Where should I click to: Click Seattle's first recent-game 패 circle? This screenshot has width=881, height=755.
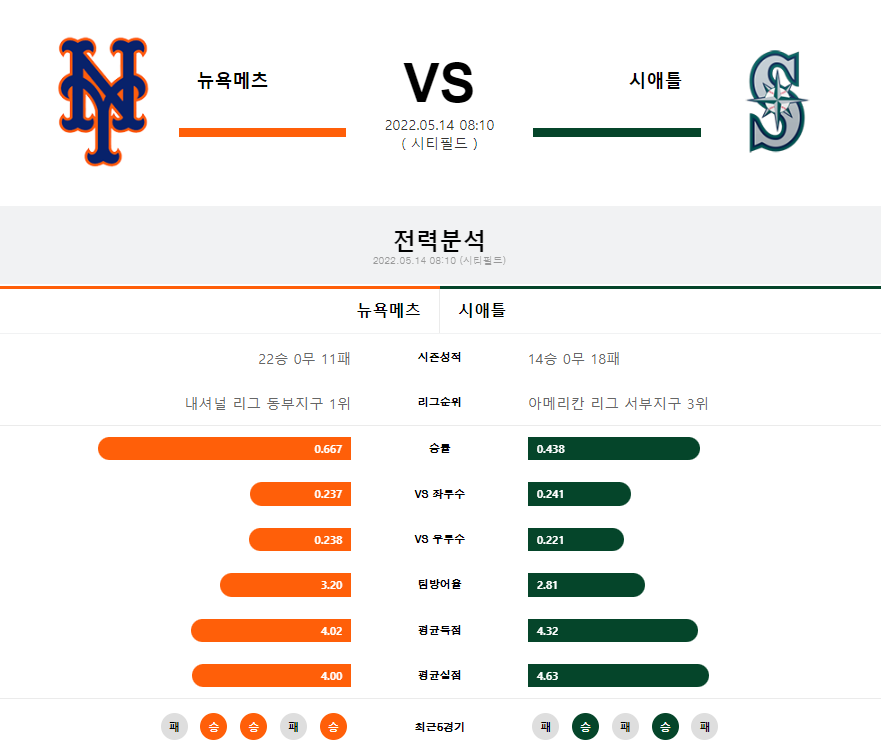(x=546, y=726)
